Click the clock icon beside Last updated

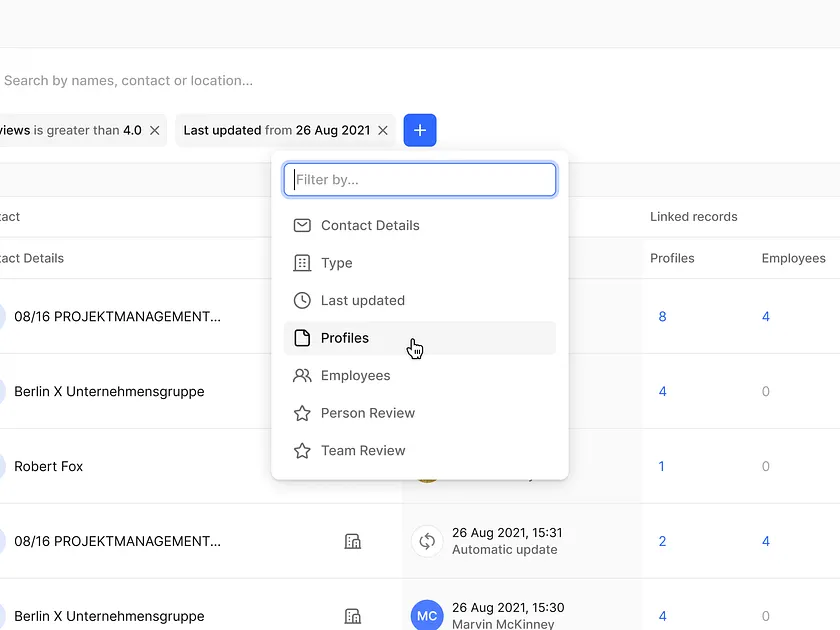[x=302, y=300]
